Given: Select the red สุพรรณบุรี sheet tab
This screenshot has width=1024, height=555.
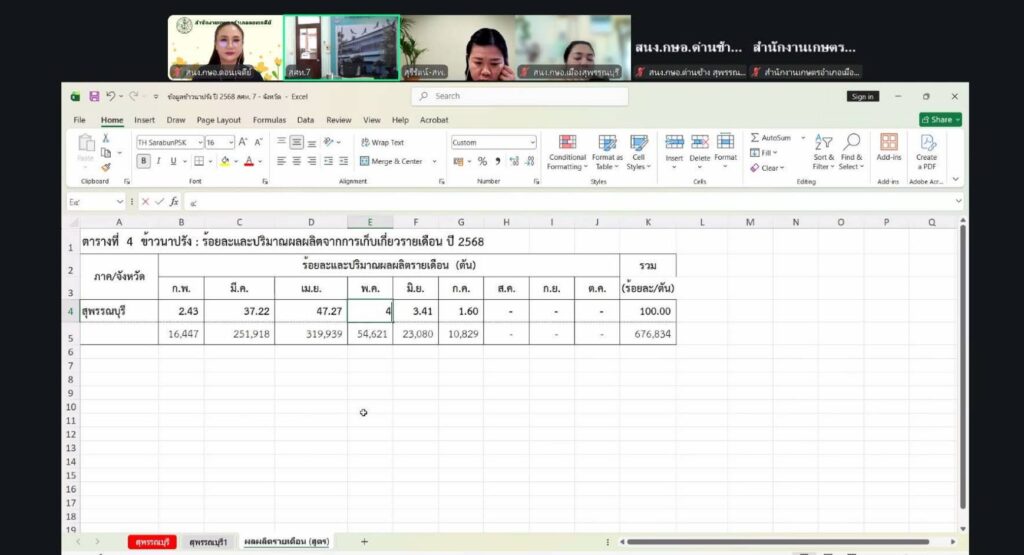Looking at the screenshot, I should pos(152,541).
